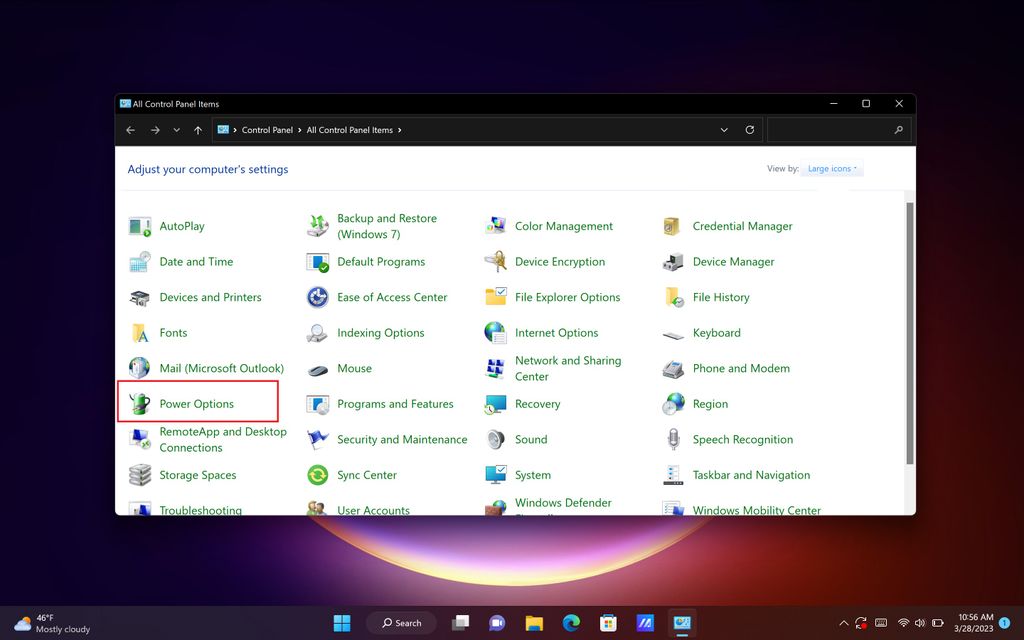Open the Sound control panel

tap(530, 439)
